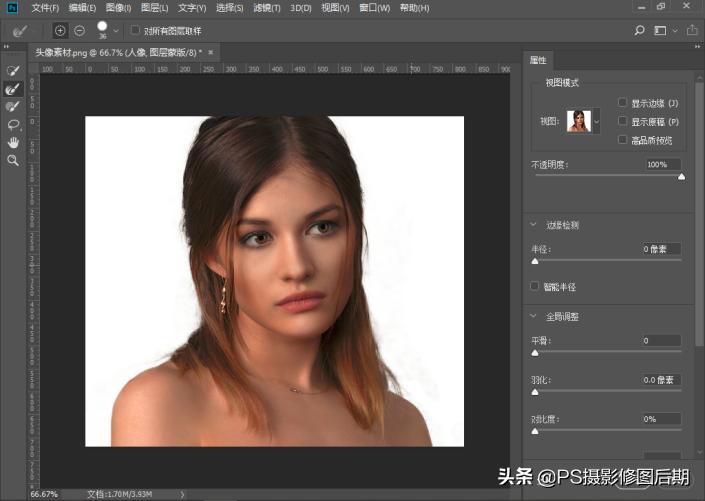
Task: Collapse the 边缘检测 section
Action: (x=535, y=225)
